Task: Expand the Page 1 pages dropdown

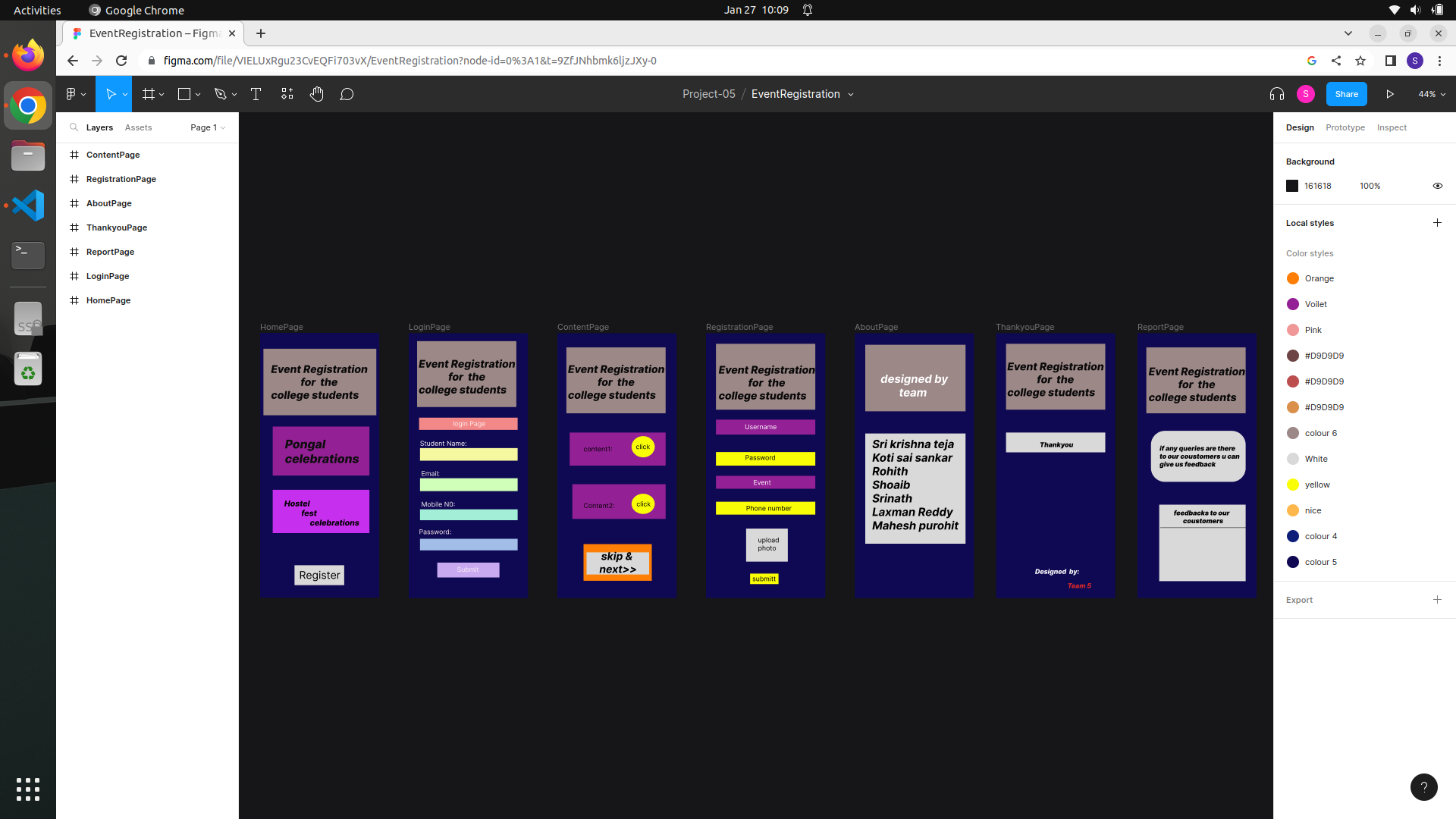Action: coord(208,127)
